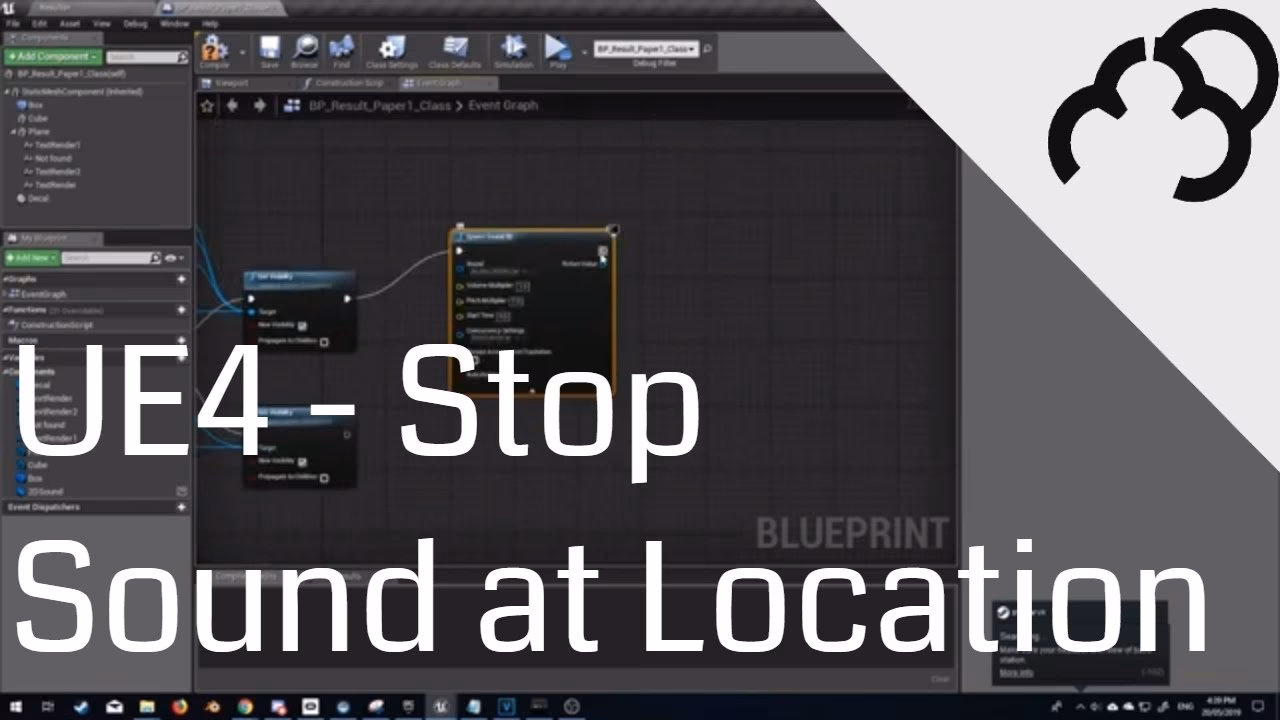Select the Box component in the tree
1280x720 pixels.
pyautogui.click(x=36, y=105)
